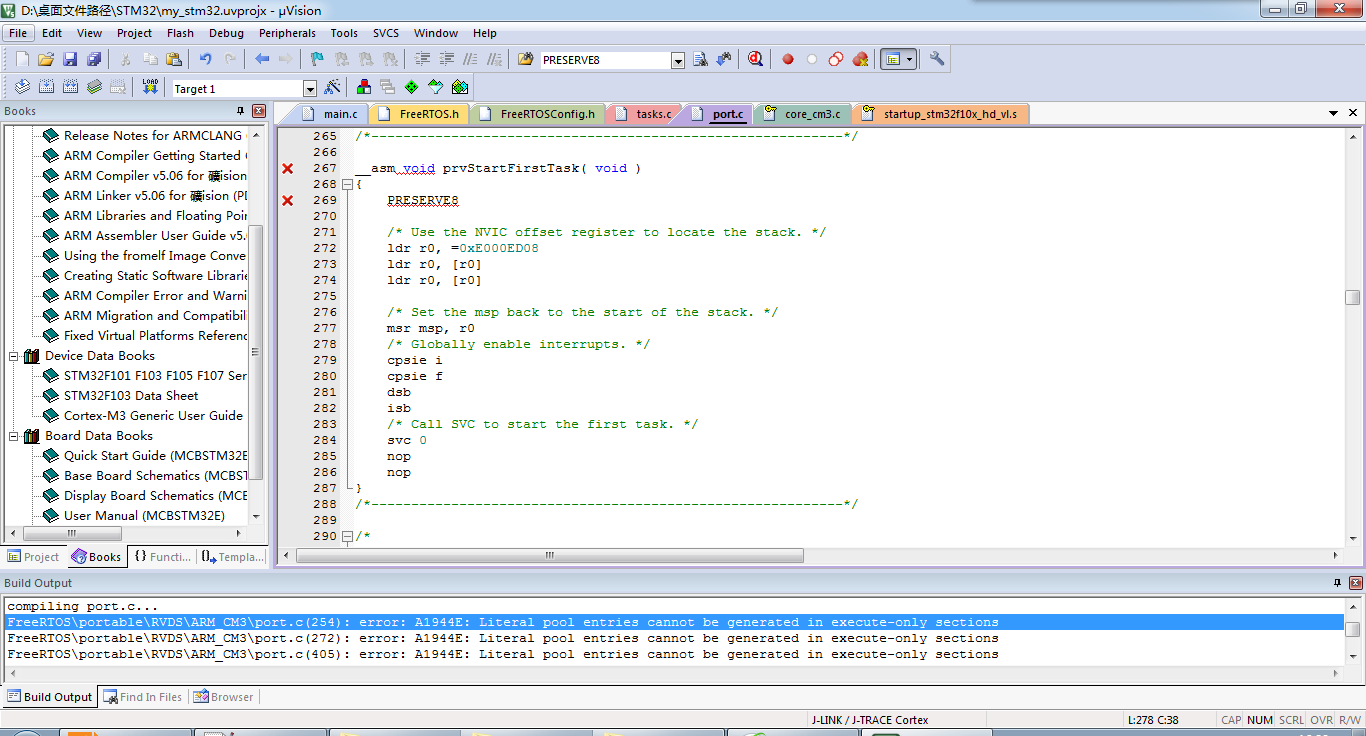1366x736 pixels.
Task: Switch to the FreeRTOSConfig.h tab
Action: tap(546, 114)
